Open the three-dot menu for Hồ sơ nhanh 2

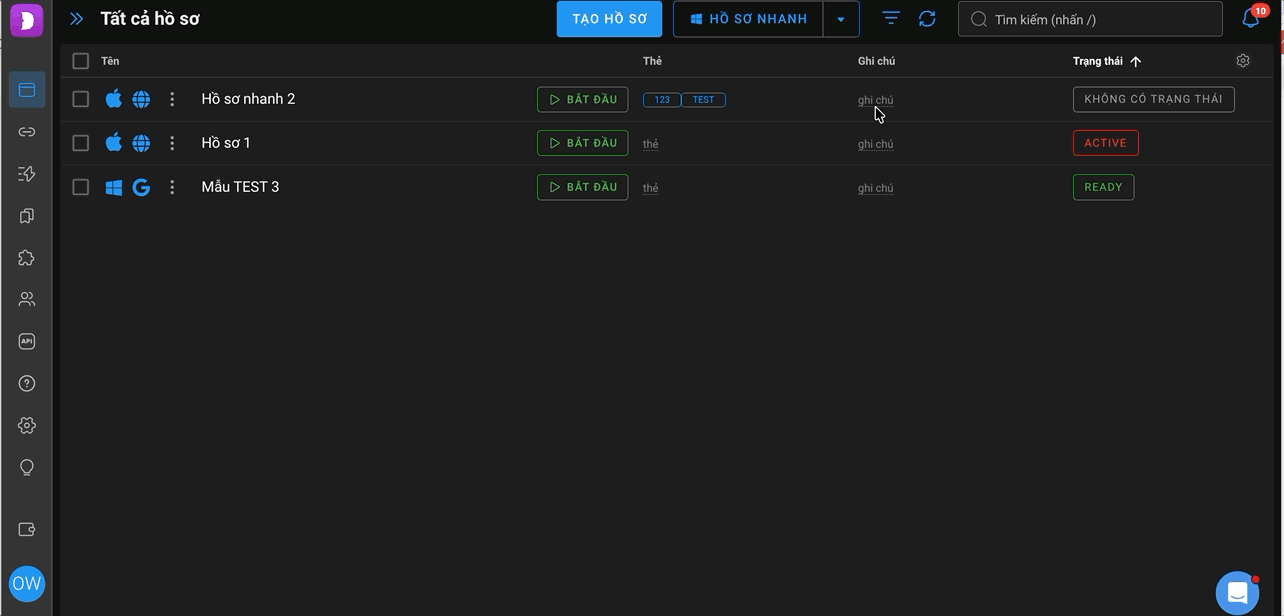coord(172,99)
